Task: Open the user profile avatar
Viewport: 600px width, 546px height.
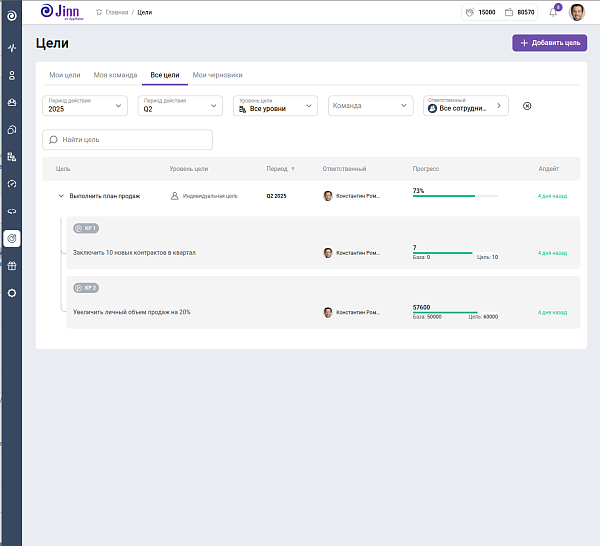Action: tap(577, 13)
